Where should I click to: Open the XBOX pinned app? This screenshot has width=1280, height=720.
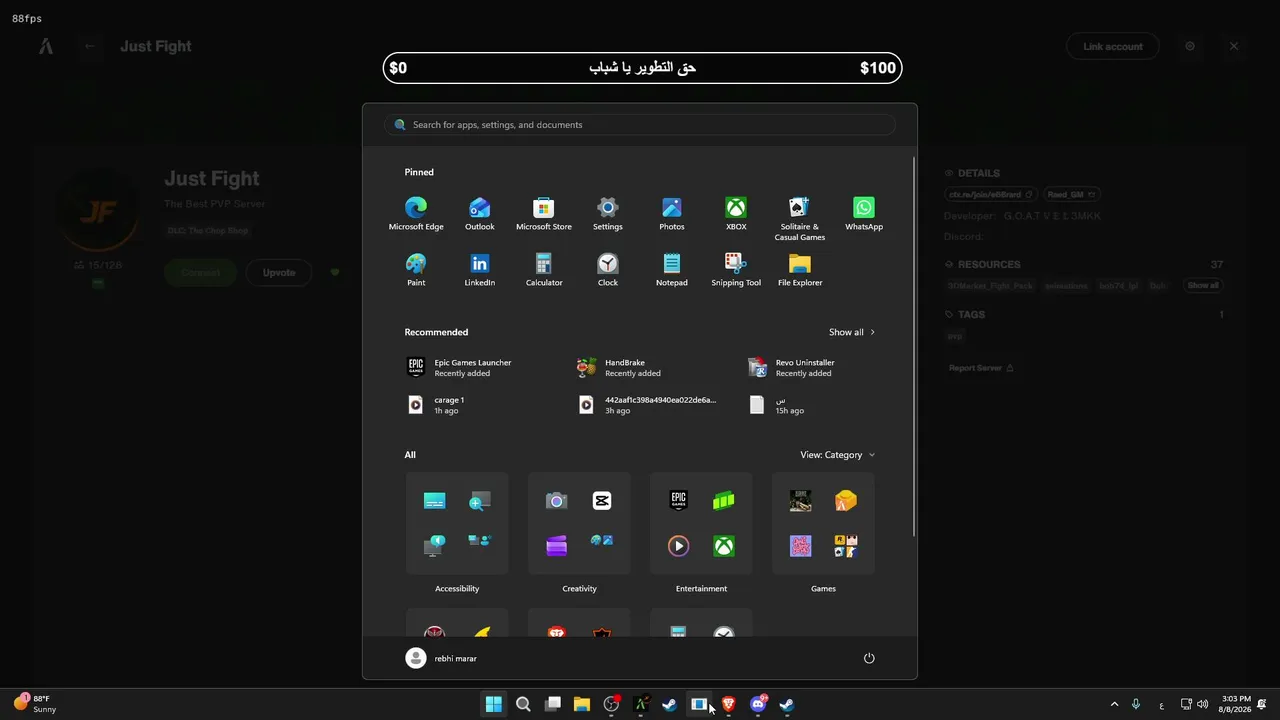tap(736, 213)
